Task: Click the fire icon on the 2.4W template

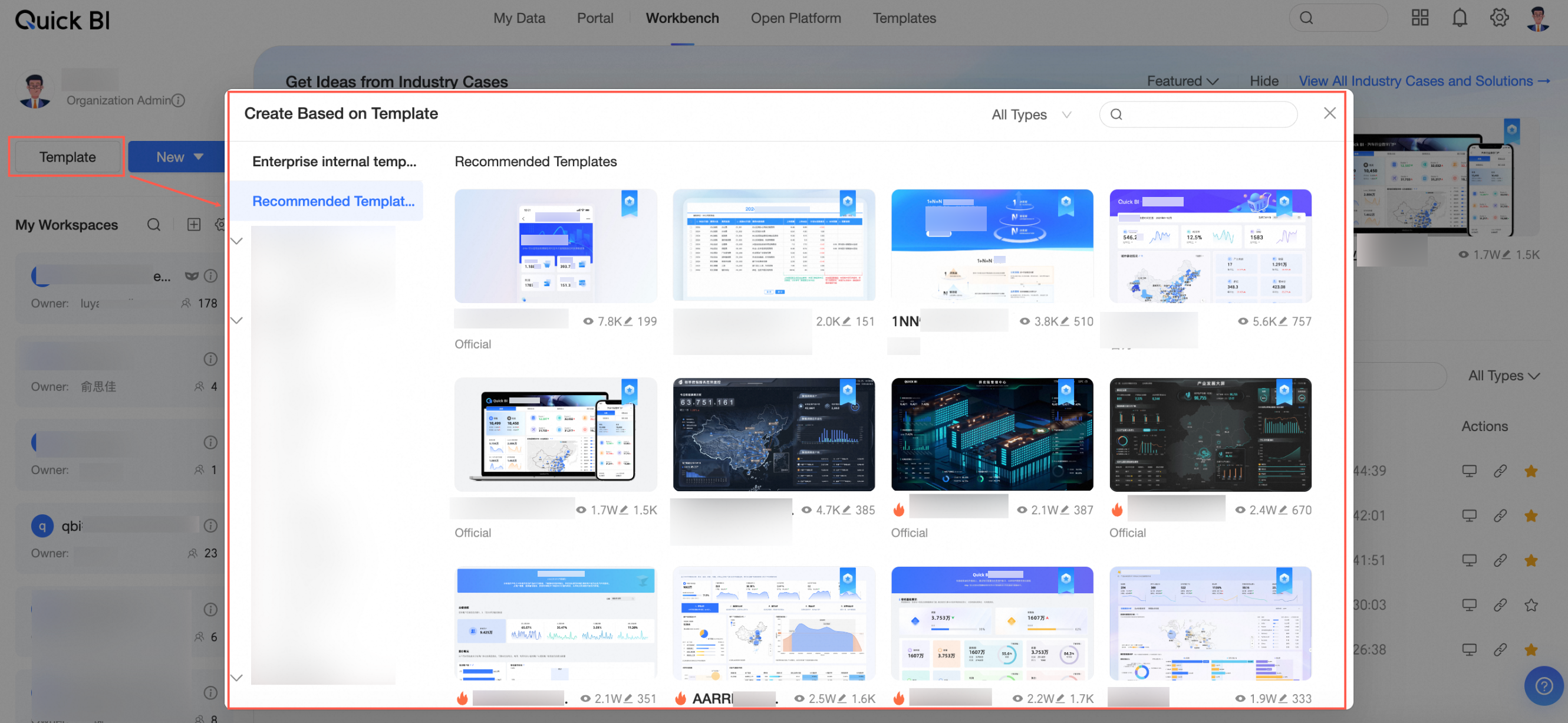Action: click(1116, 510)
